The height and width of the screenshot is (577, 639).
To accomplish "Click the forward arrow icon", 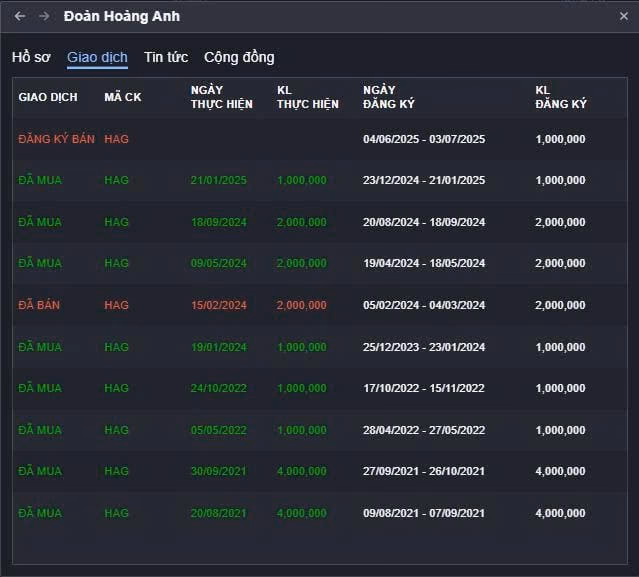I will pyautogui.click(x=44, y=16).
